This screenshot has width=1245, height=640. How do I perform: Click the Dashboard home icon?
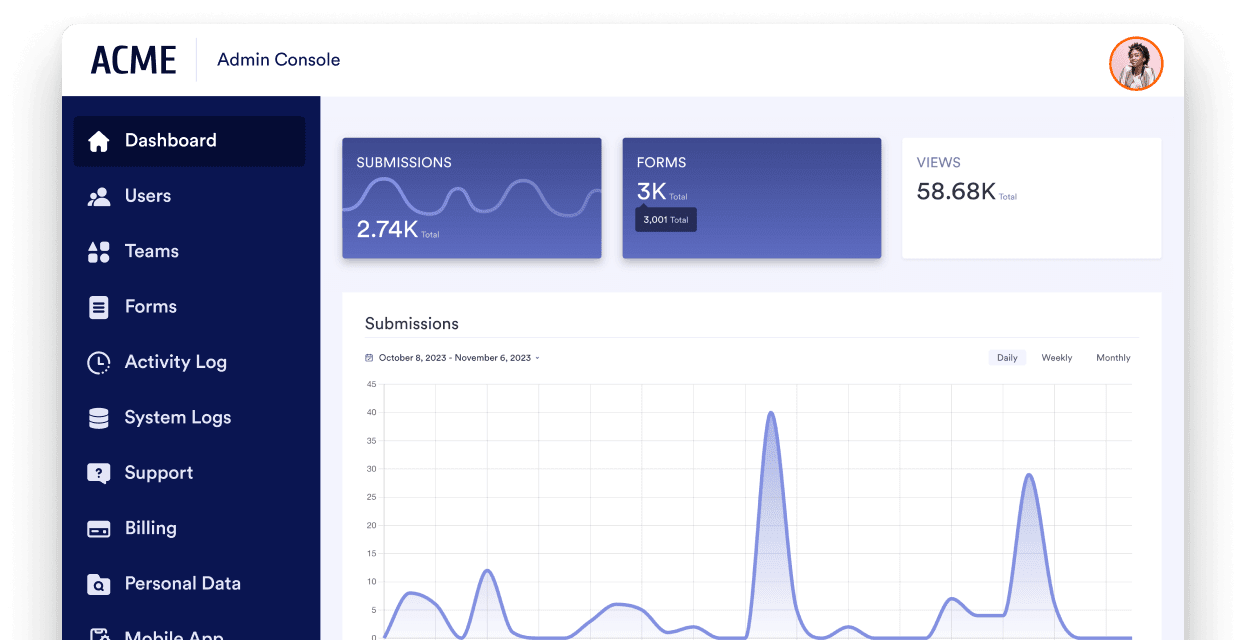98,141
